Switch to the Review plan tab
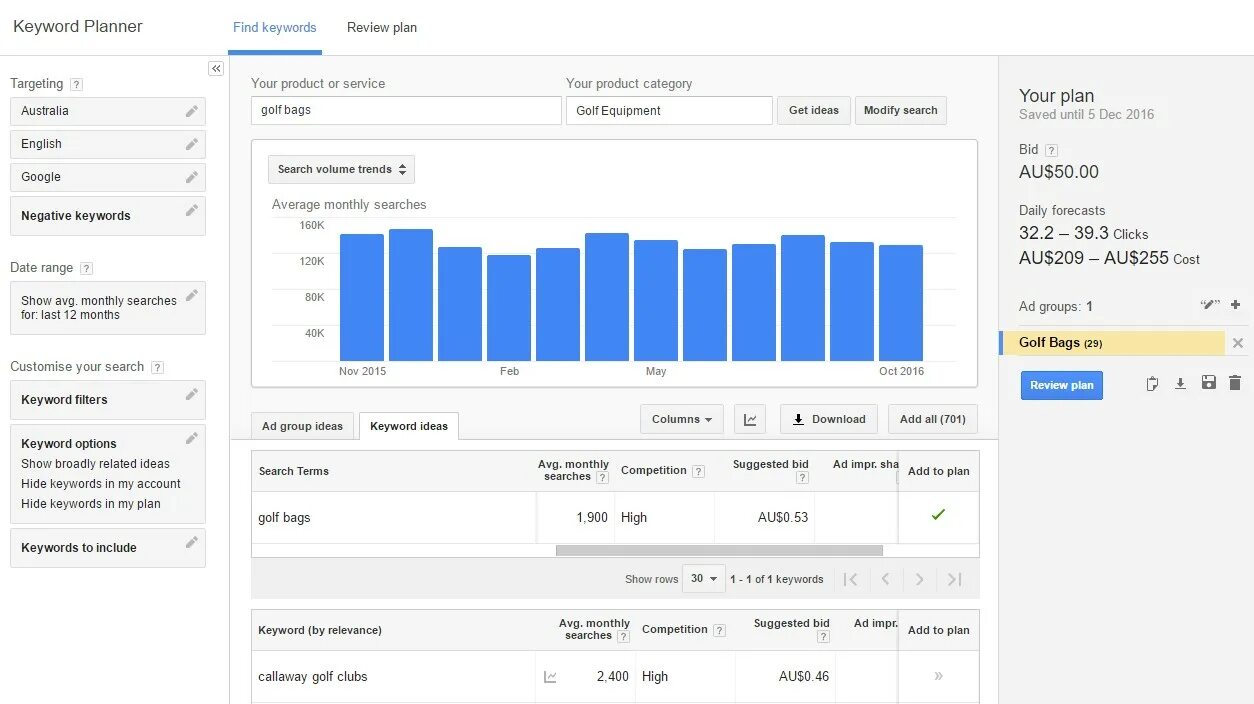 click(x=381, y=27)
